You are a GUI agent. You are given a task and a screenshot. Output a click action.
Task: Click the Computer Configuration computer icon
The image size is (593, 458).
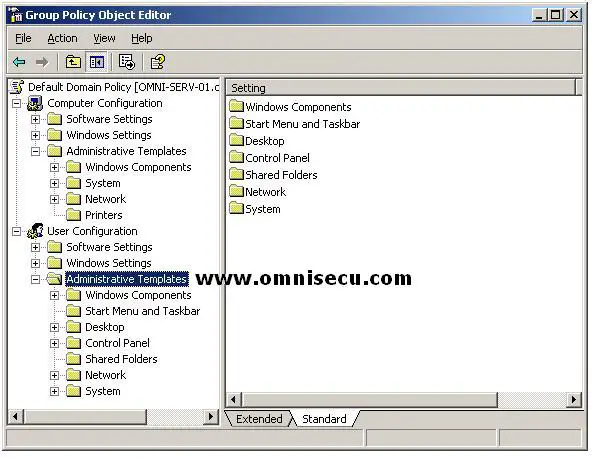pos(35,103)
